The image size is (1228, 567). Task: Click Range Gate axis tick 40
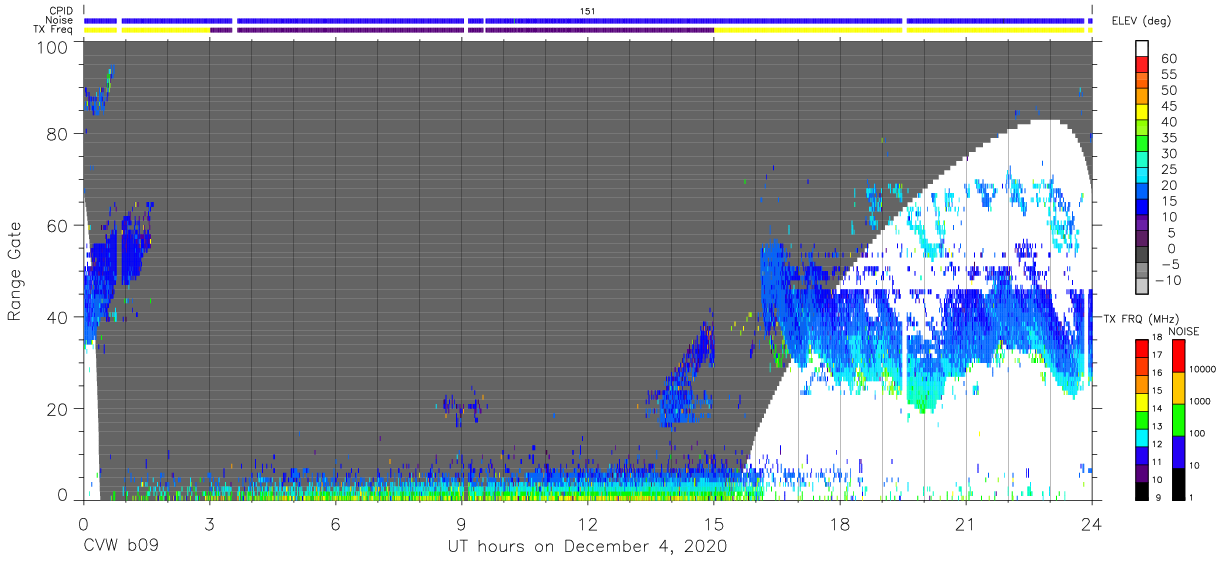56,317
